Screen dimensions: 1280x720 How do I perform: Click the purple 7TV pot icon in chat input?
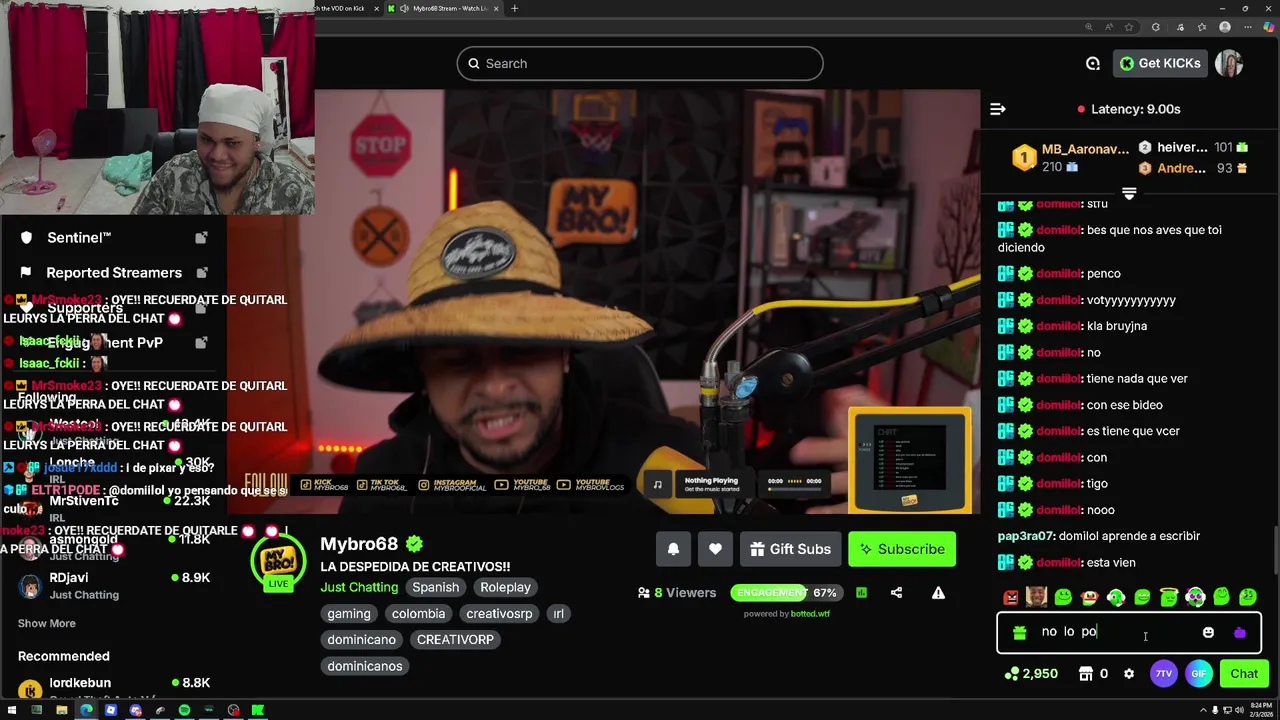(x=1240, y=632)
